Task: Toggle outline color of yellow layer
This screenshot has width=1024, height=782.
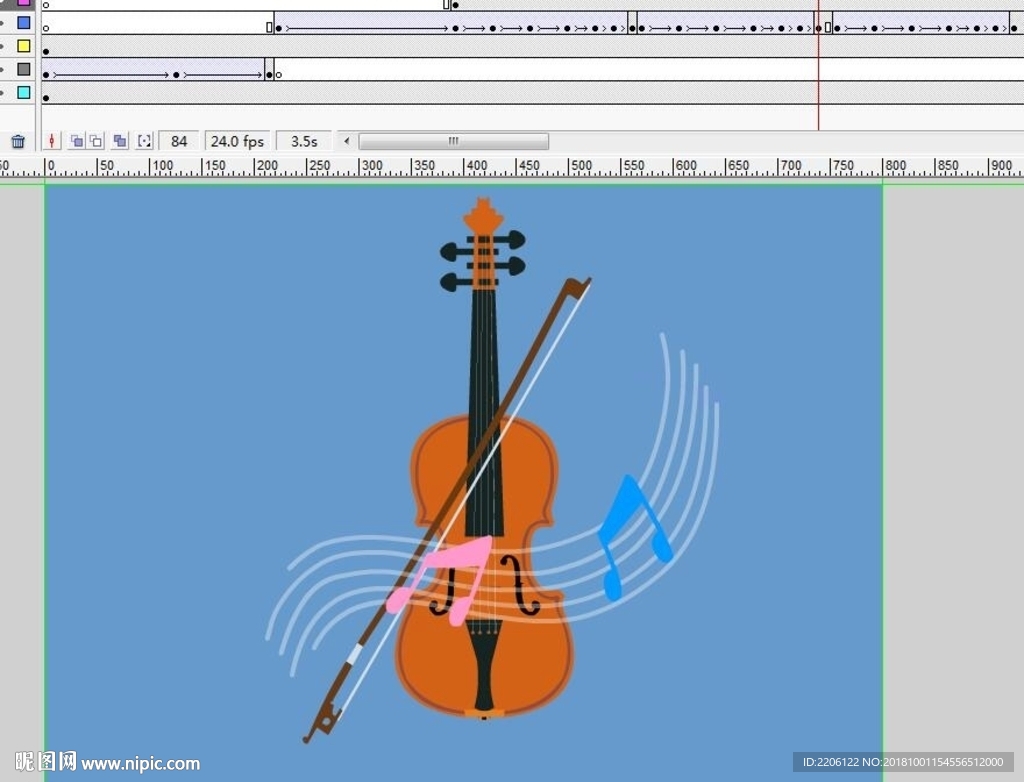Action: 24,46
